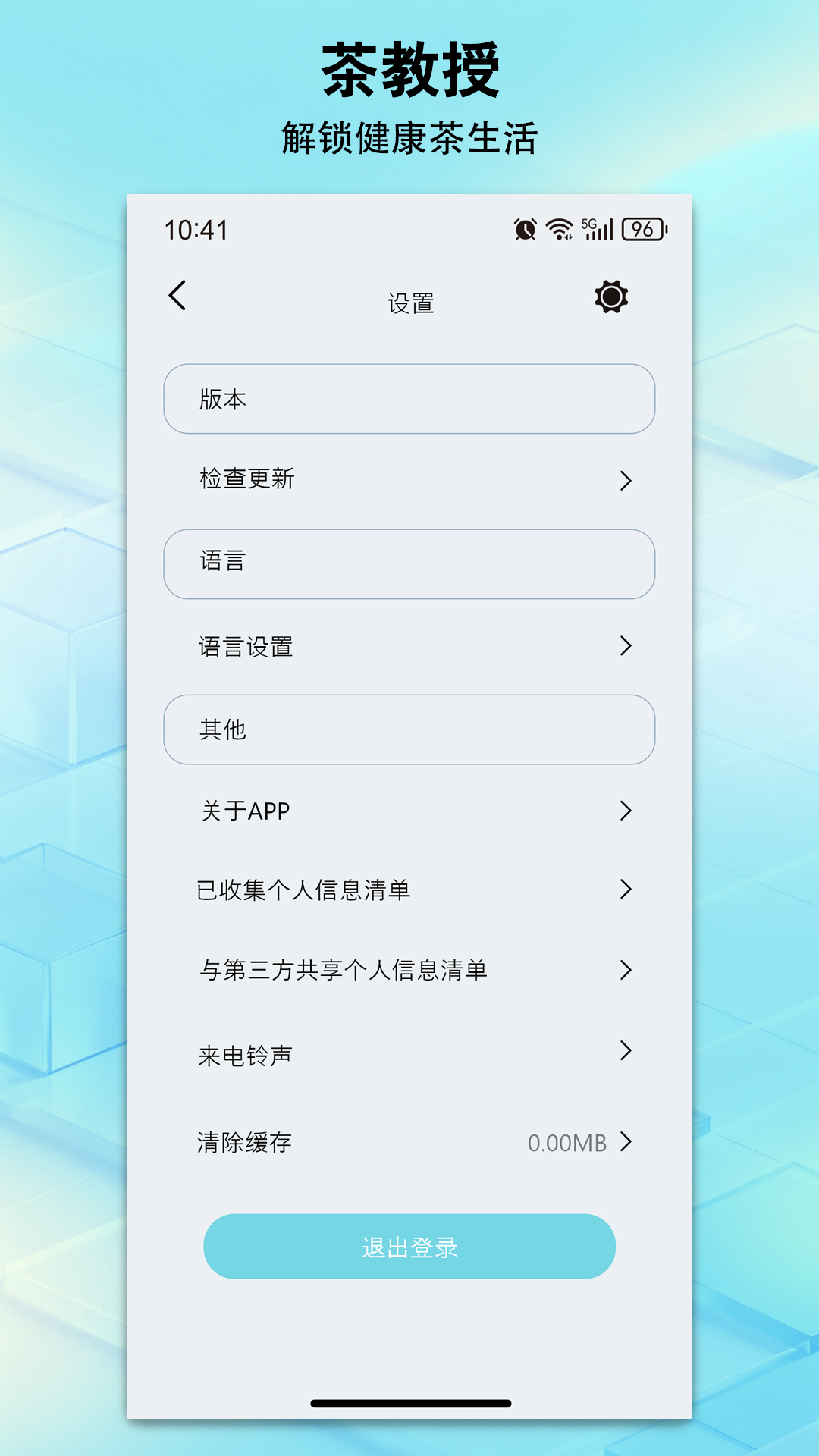
Task: Click the alarm clock status bar icon
Action: coord(522,228)
